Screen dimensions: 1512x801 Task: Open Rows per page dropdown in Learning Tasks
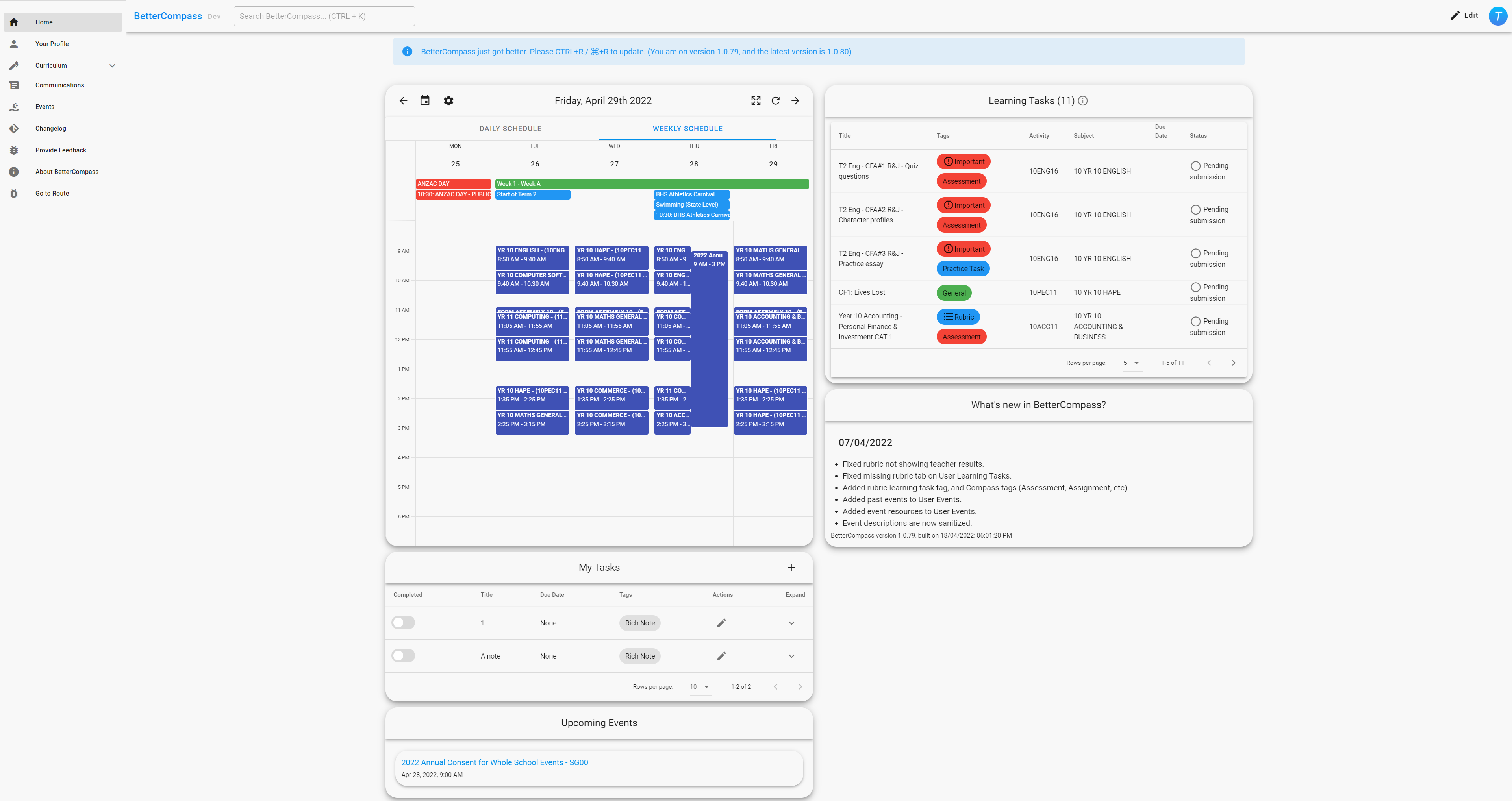(1132, 363)
